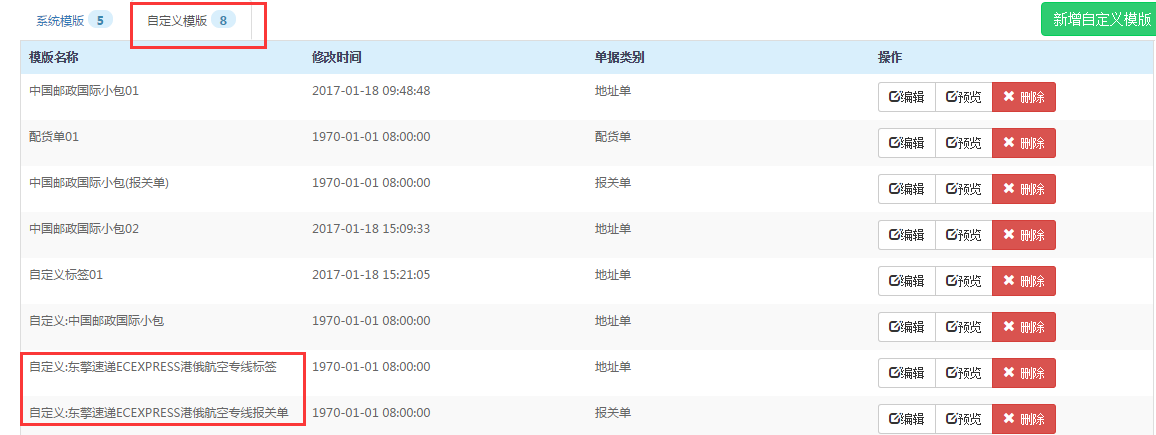Preview the 自定义标签01 template
Viewport: 1156px width, 435px height.
click(963, 281)
